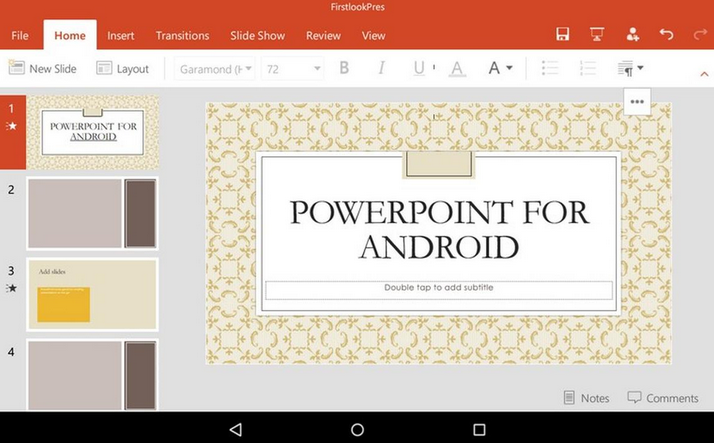This screenshot has height=443, width=714.
Task: Open the Review tab
Action: click(x=323, y=36)
